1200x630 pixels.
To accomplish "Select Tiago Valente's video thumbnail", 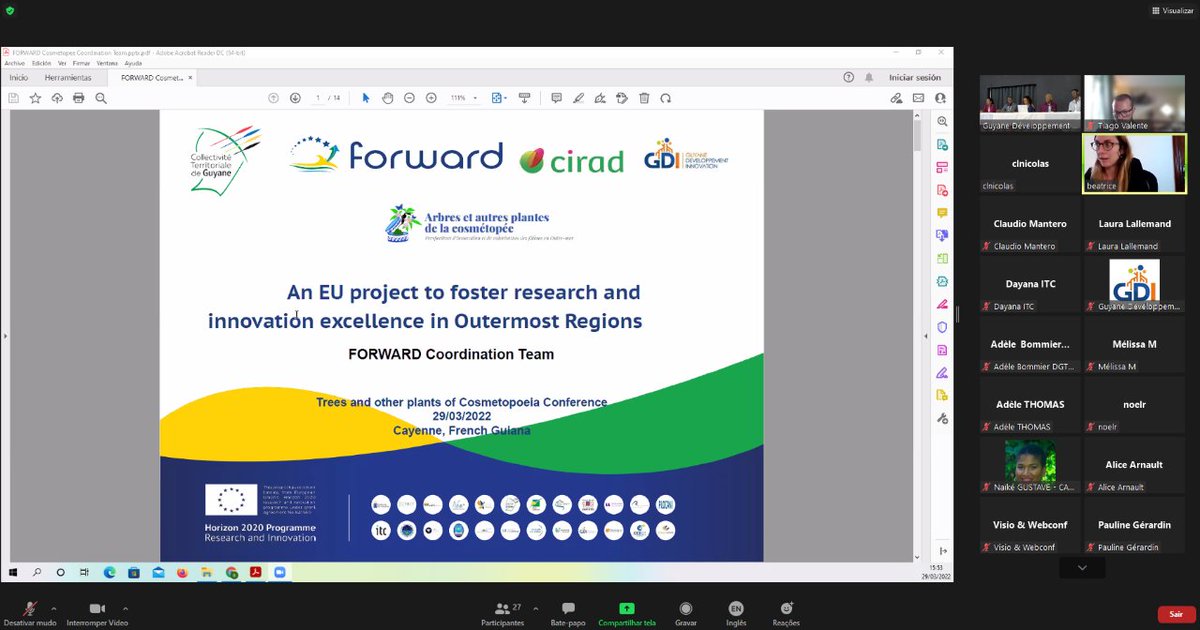I will coord(1135,103).
